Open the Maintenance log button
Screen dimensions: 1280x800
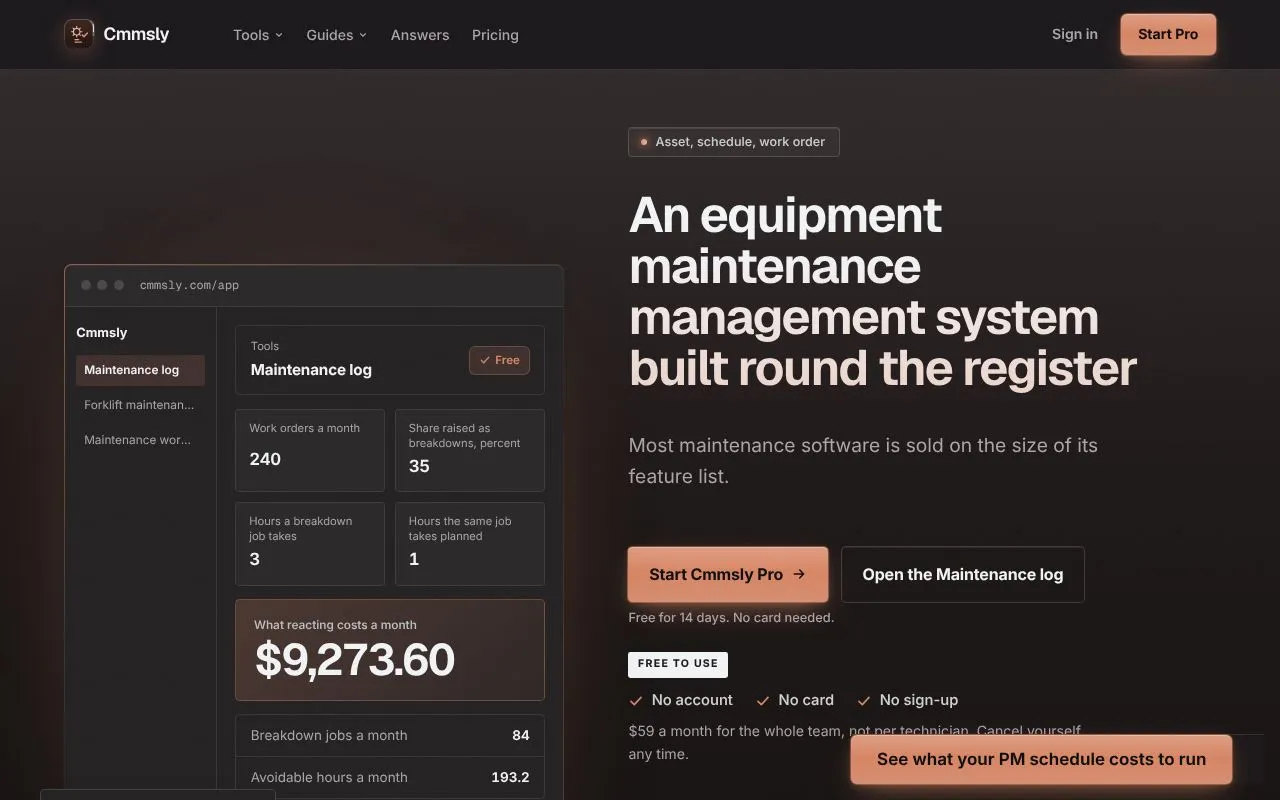click(962, 574)
